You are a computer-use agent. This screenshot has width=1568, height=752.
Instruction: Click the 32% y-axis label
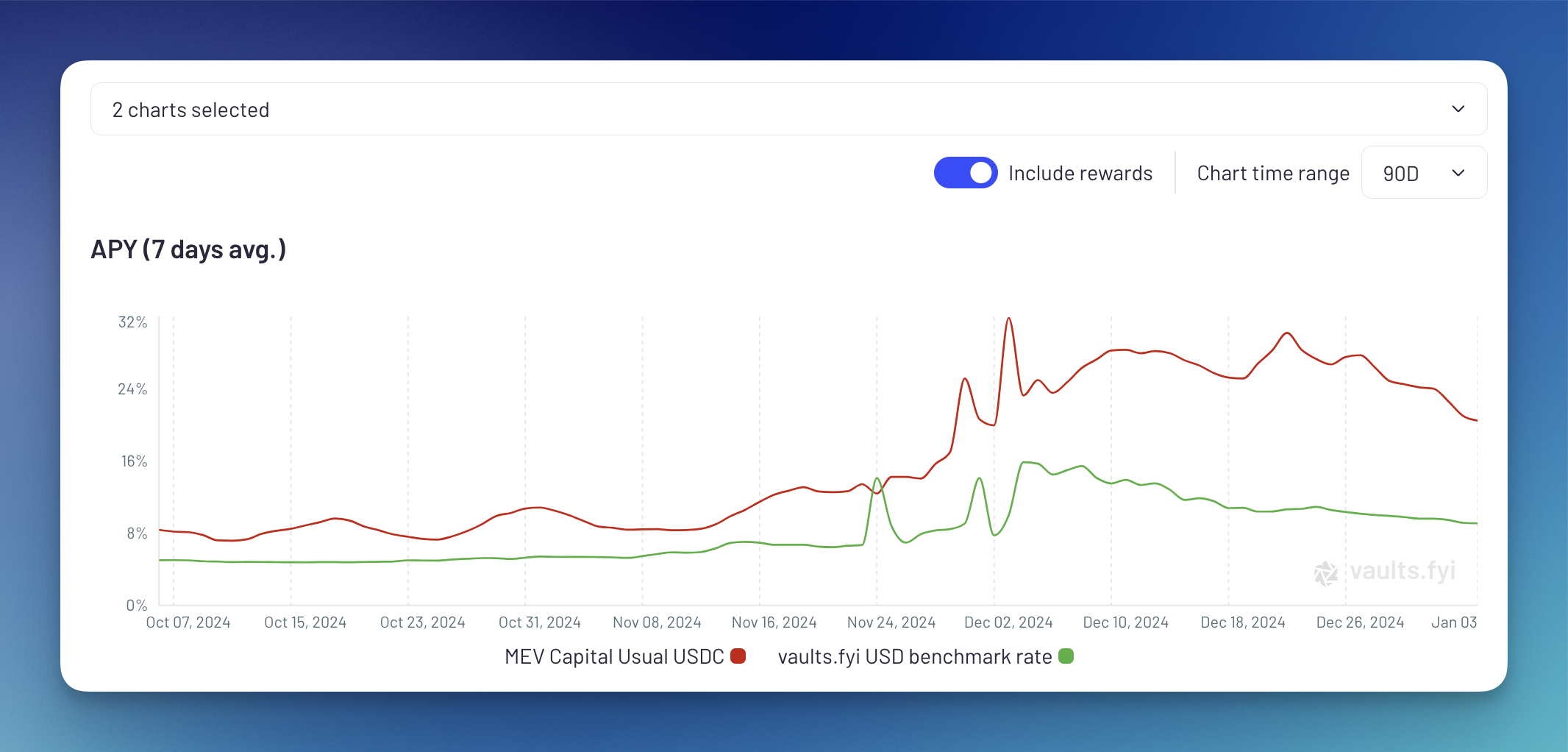click(x=133, y=322)
